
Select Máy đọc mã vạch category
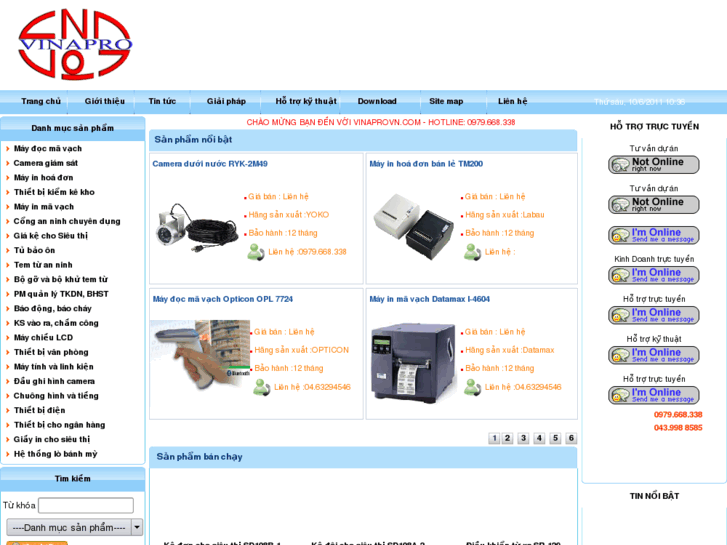coord(48,149)
